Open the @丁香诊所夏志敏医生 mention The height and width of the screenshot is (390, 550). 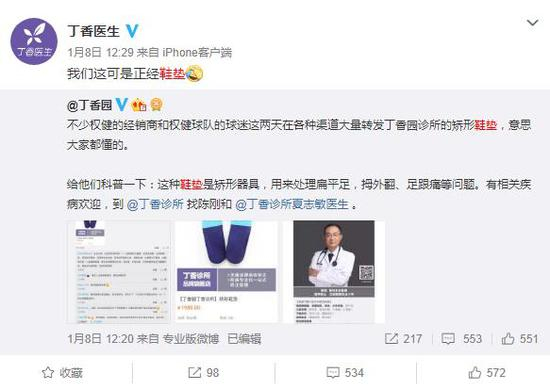coord(292,204)
